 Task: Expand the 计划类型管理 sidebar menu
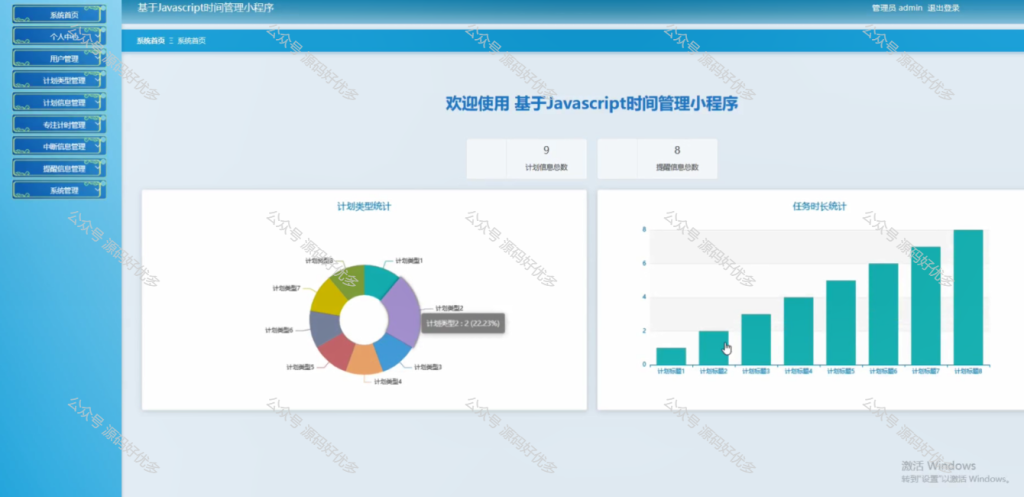[x=59, y=80]
